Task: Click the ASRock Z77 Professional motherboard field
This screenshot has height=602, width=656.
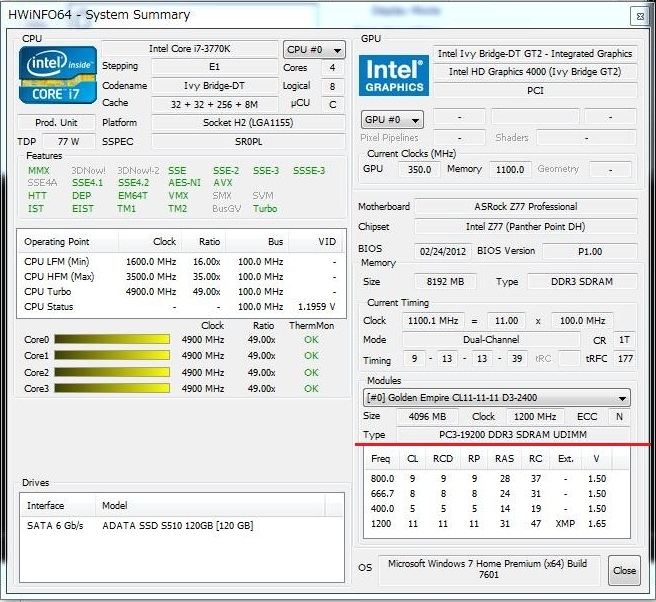Action: [525, 206]
